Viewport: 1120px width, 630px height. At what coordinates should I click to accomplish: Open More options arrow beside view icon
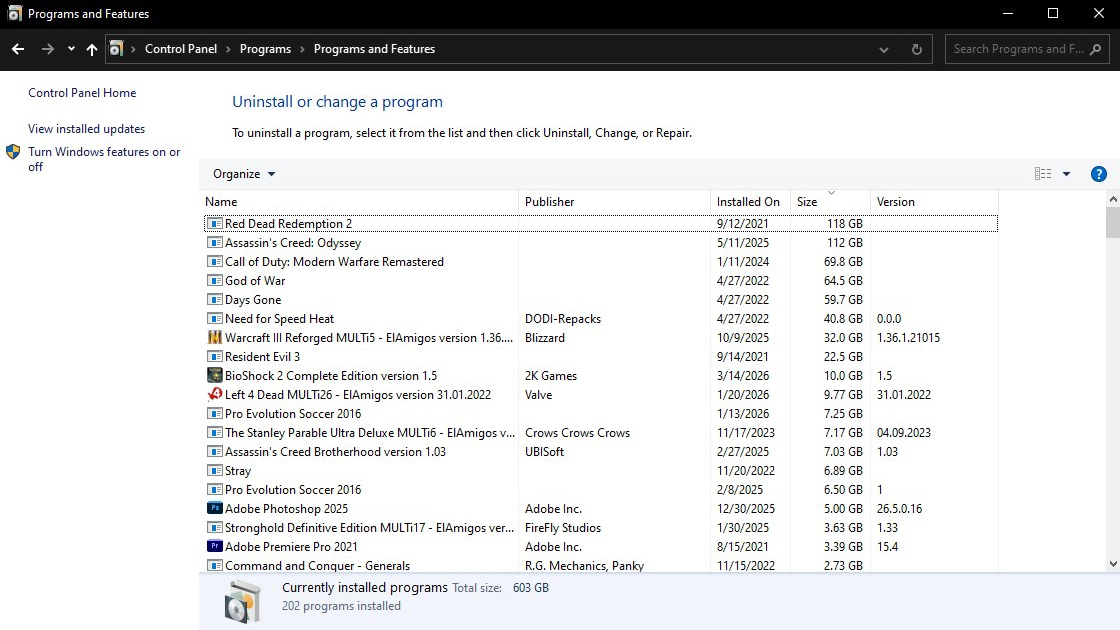tap(1066, 174)
